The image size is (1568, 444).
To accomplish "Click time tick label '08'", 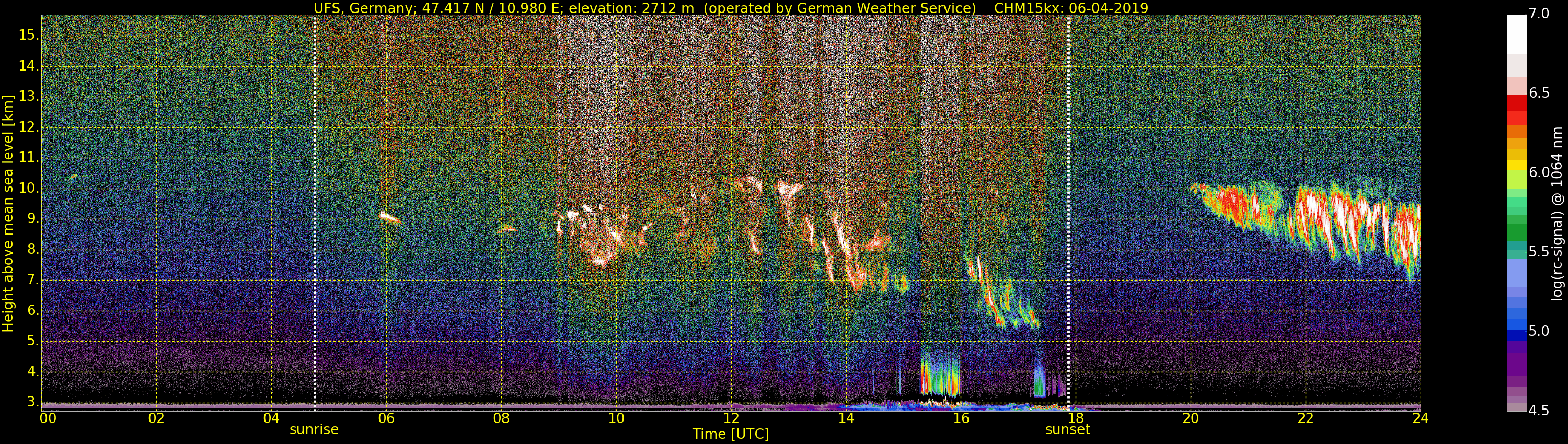I will pyautogui.click(x=501, y=418).
